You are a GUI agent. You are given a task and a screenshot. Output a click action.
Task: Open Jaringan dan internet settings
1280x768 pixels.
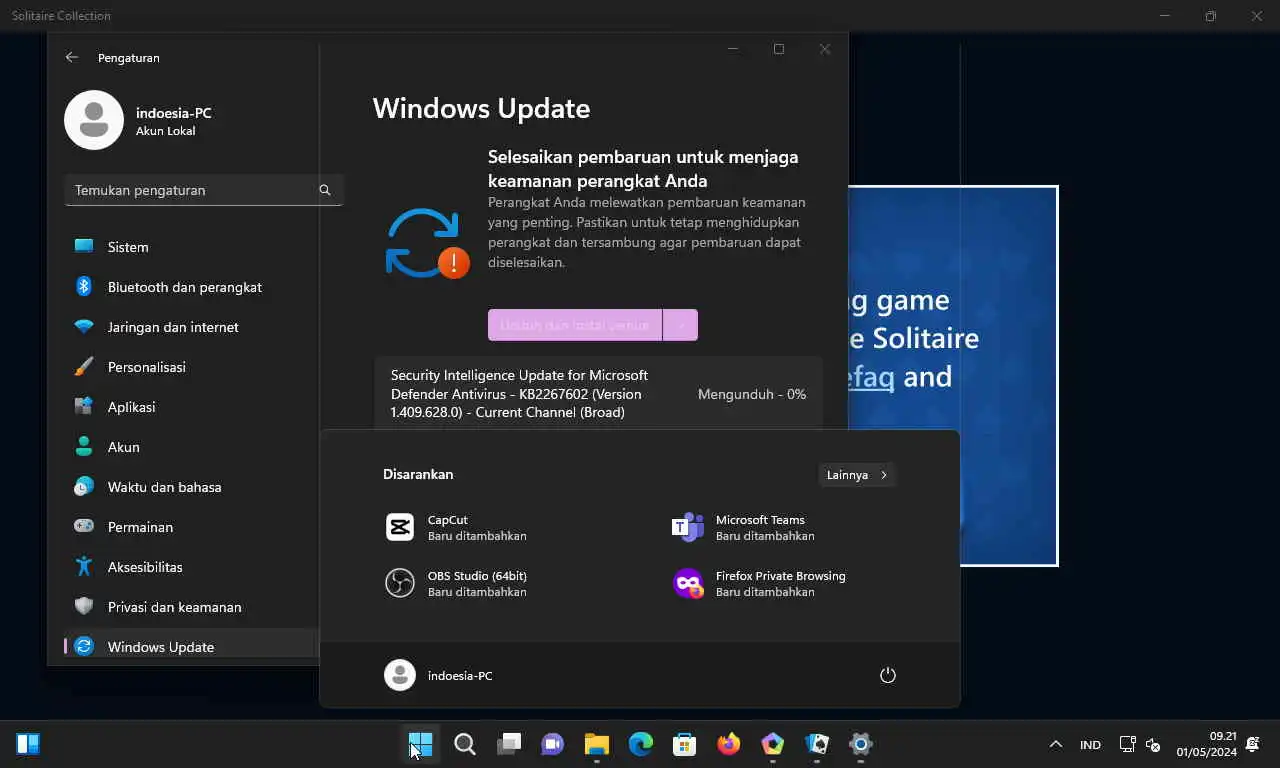191,327
